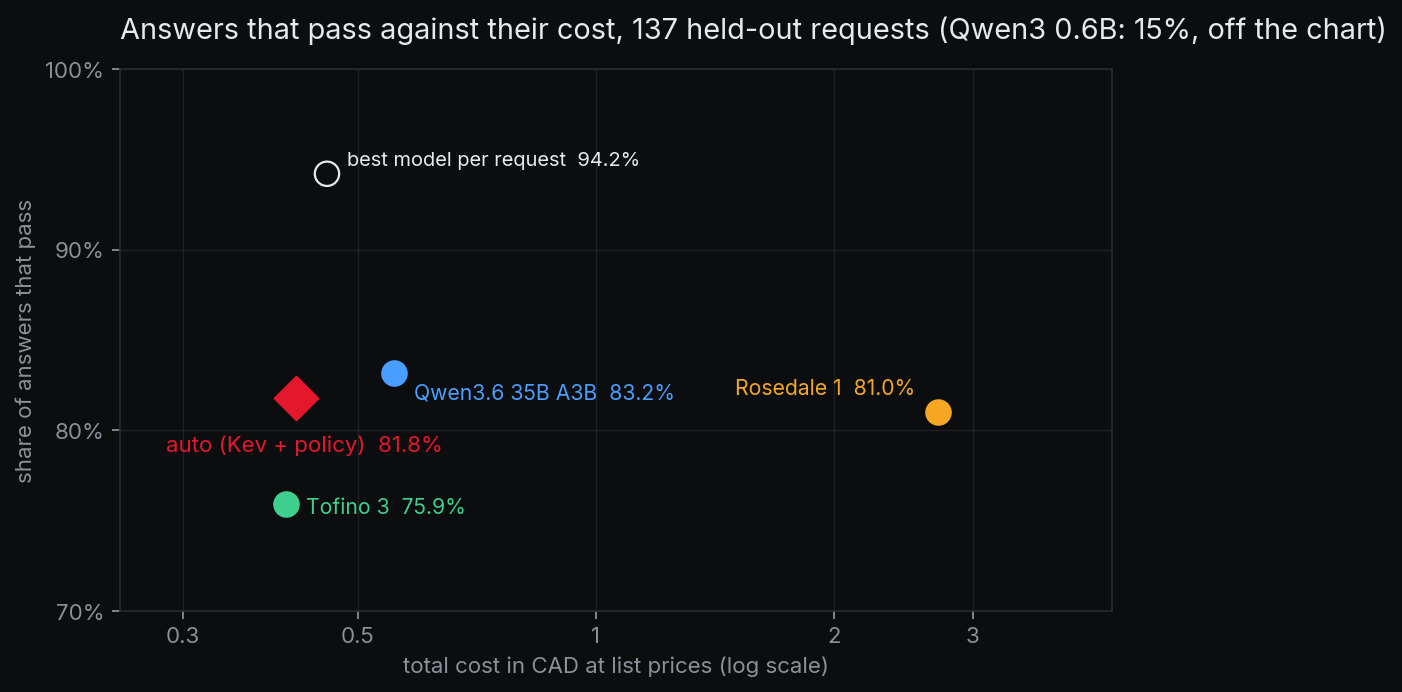This screenshot has height=692, width=1402.
Task: Click the 70% y-axis tick label
Action: [x=80, y=611]
